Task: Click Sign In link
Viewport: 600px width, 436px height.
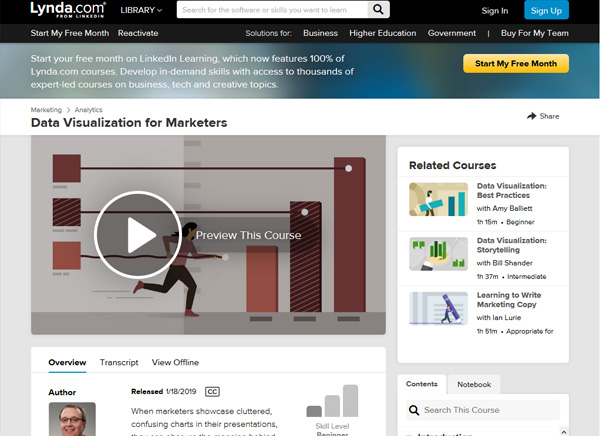Action: 495,11
